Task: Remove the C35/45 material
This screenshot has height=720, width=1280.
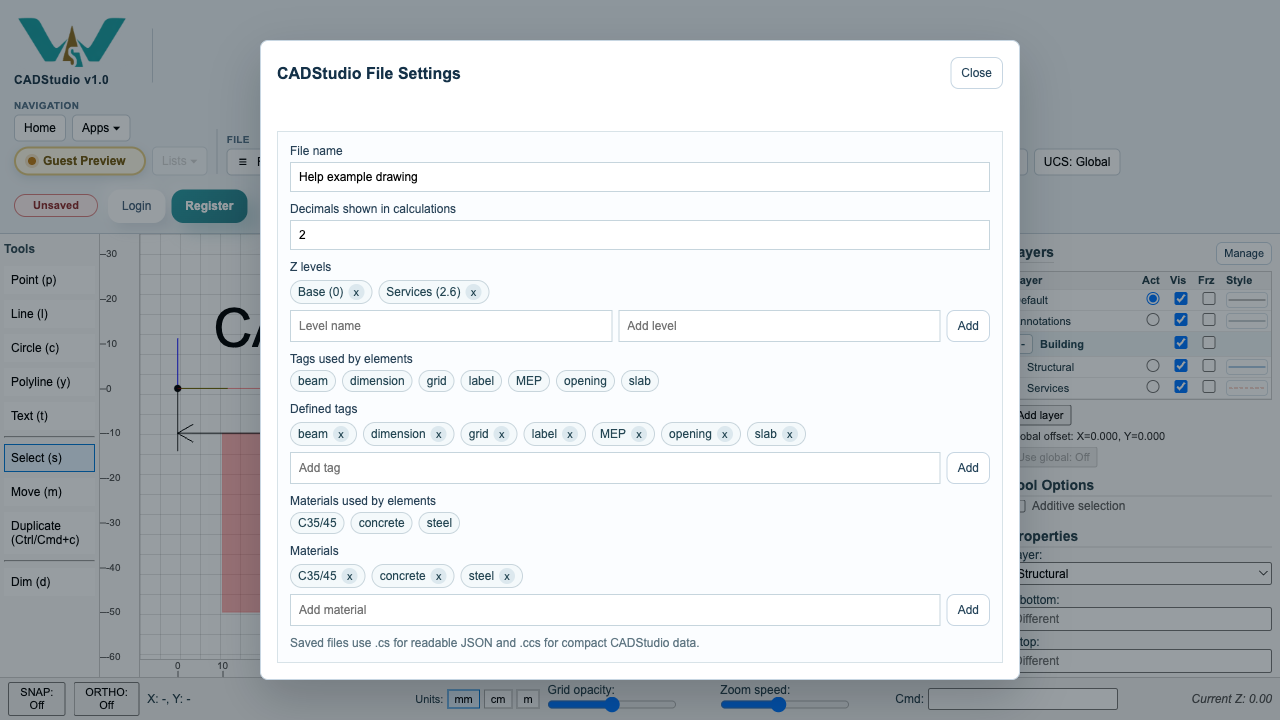Action: point(349,576)
